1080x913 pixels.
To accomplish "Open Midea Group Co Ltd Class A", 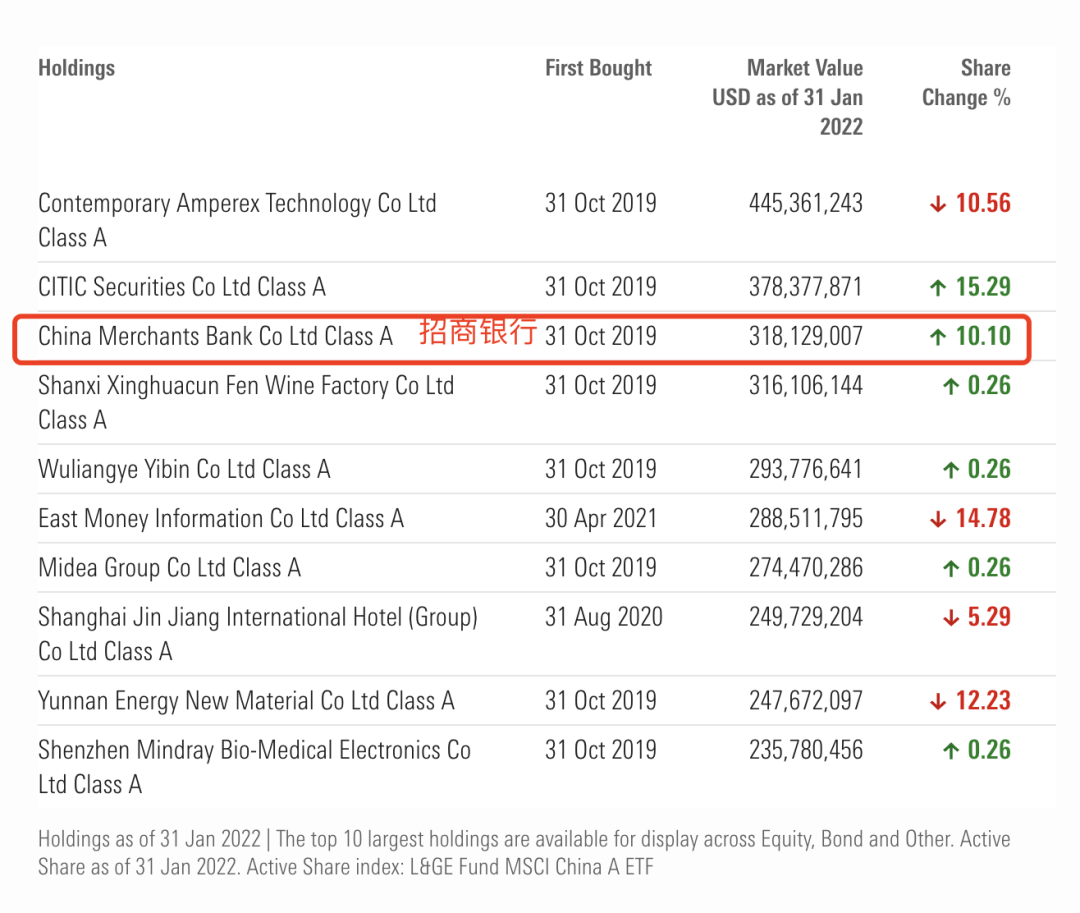I will [x=169, y=568].
